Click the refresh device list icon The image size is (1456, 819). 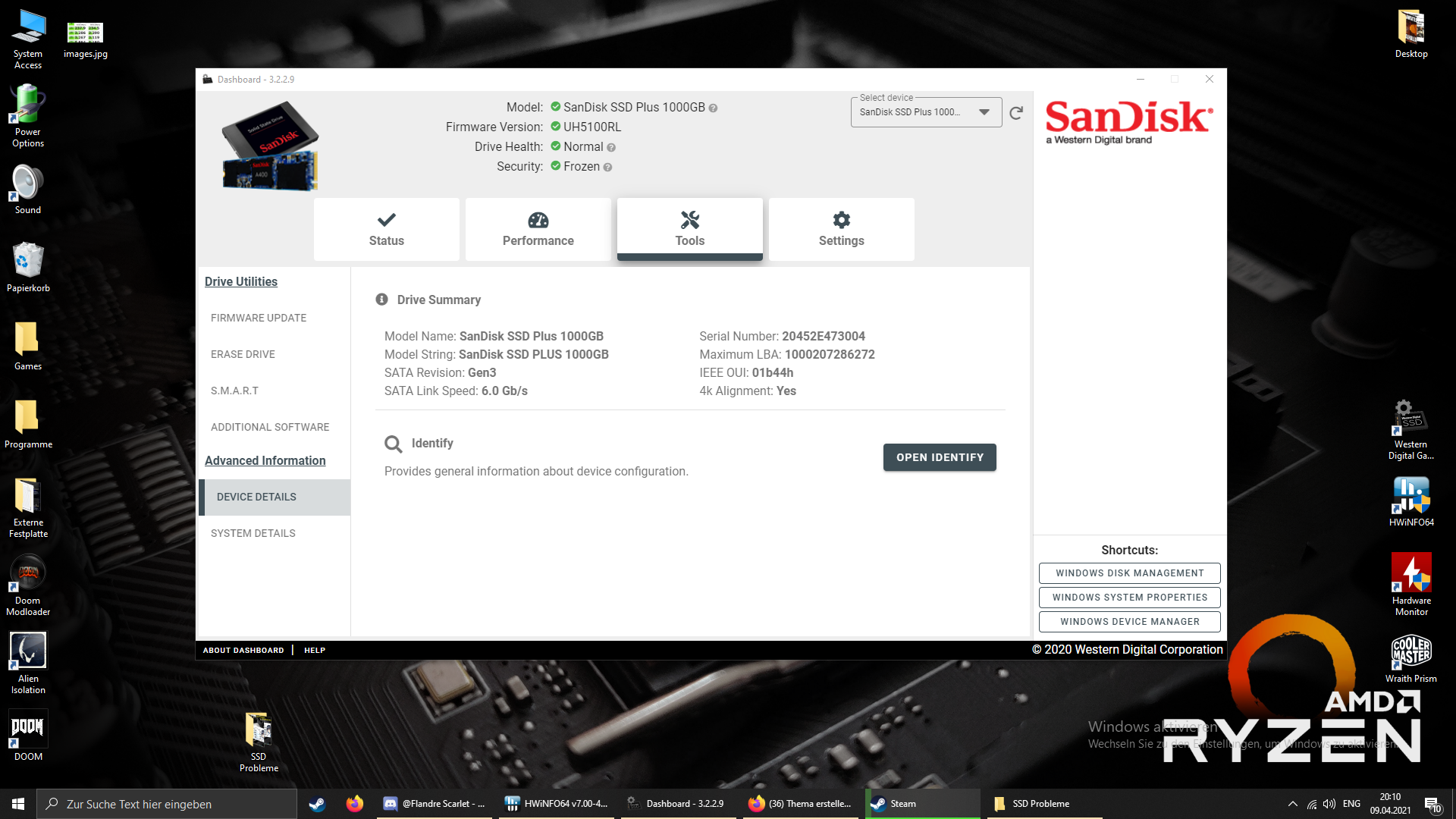[x=1016, y=113]
